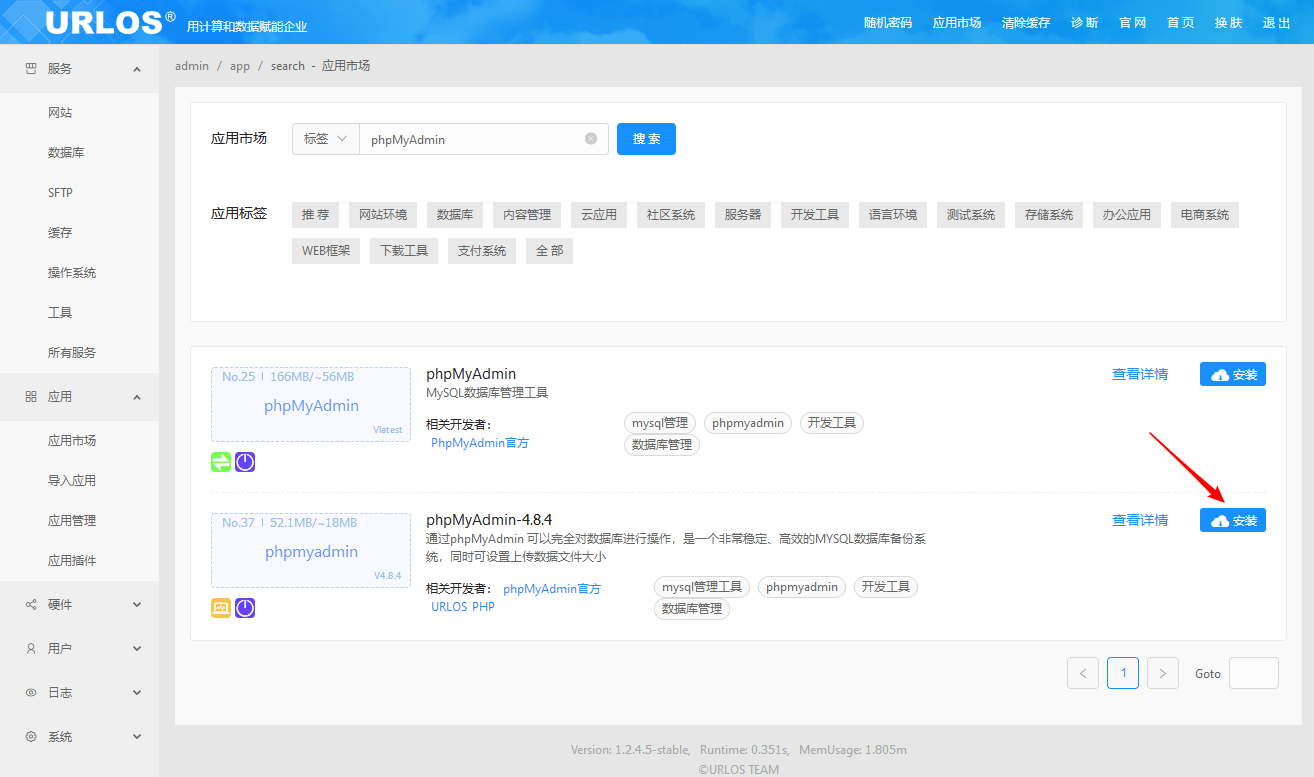Select the 数据库 application tag
This screenshot has height=777, width=1314.
[455, 215]
